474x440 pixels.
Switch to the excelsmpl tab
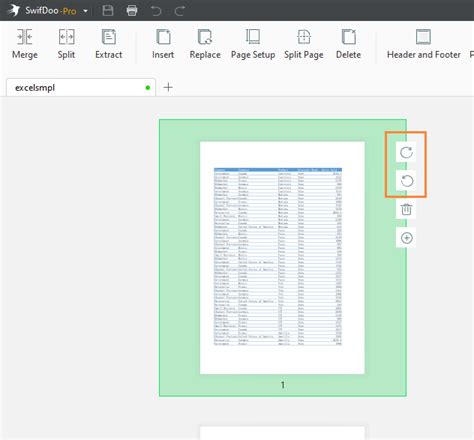point(81,88)
